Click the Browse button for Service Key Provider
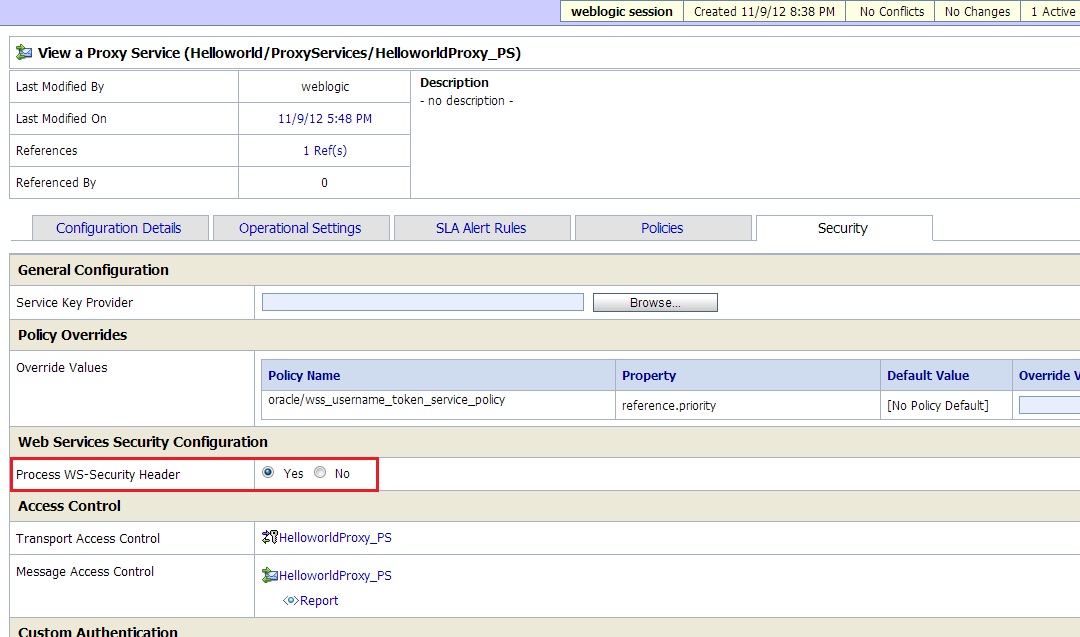 (655, 302)
